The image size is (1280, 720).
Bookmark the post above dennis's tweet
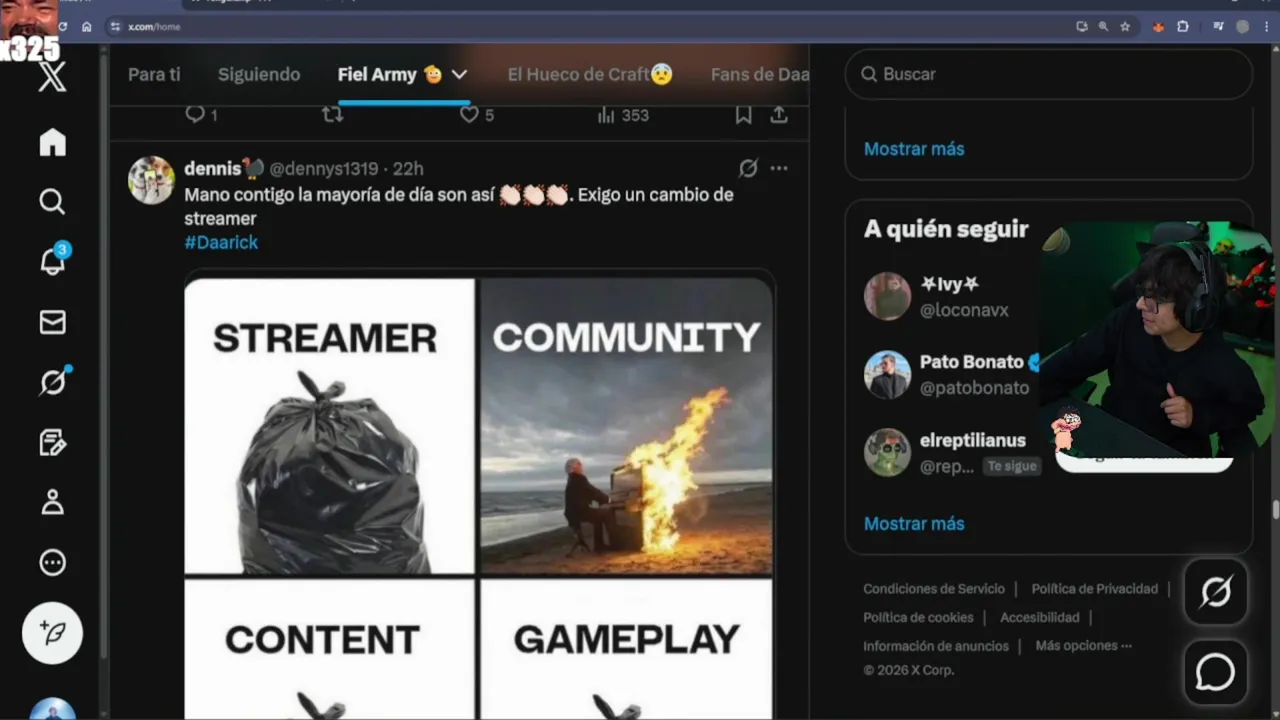[x=743, y=115]
